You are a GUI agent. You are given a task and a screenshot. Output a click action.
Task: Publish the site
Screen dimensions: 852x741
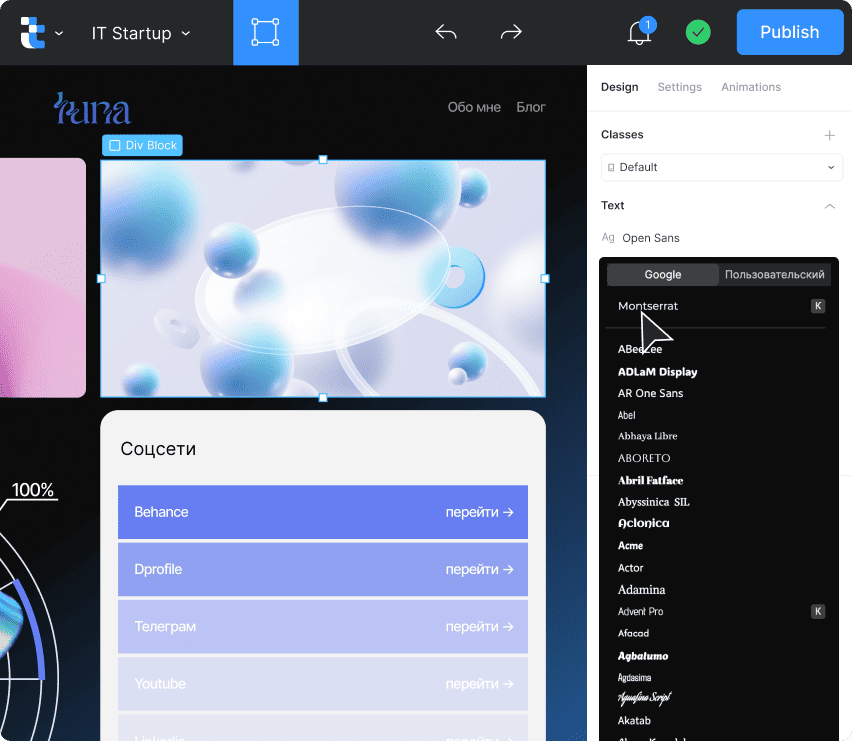[x=790, y=32]
